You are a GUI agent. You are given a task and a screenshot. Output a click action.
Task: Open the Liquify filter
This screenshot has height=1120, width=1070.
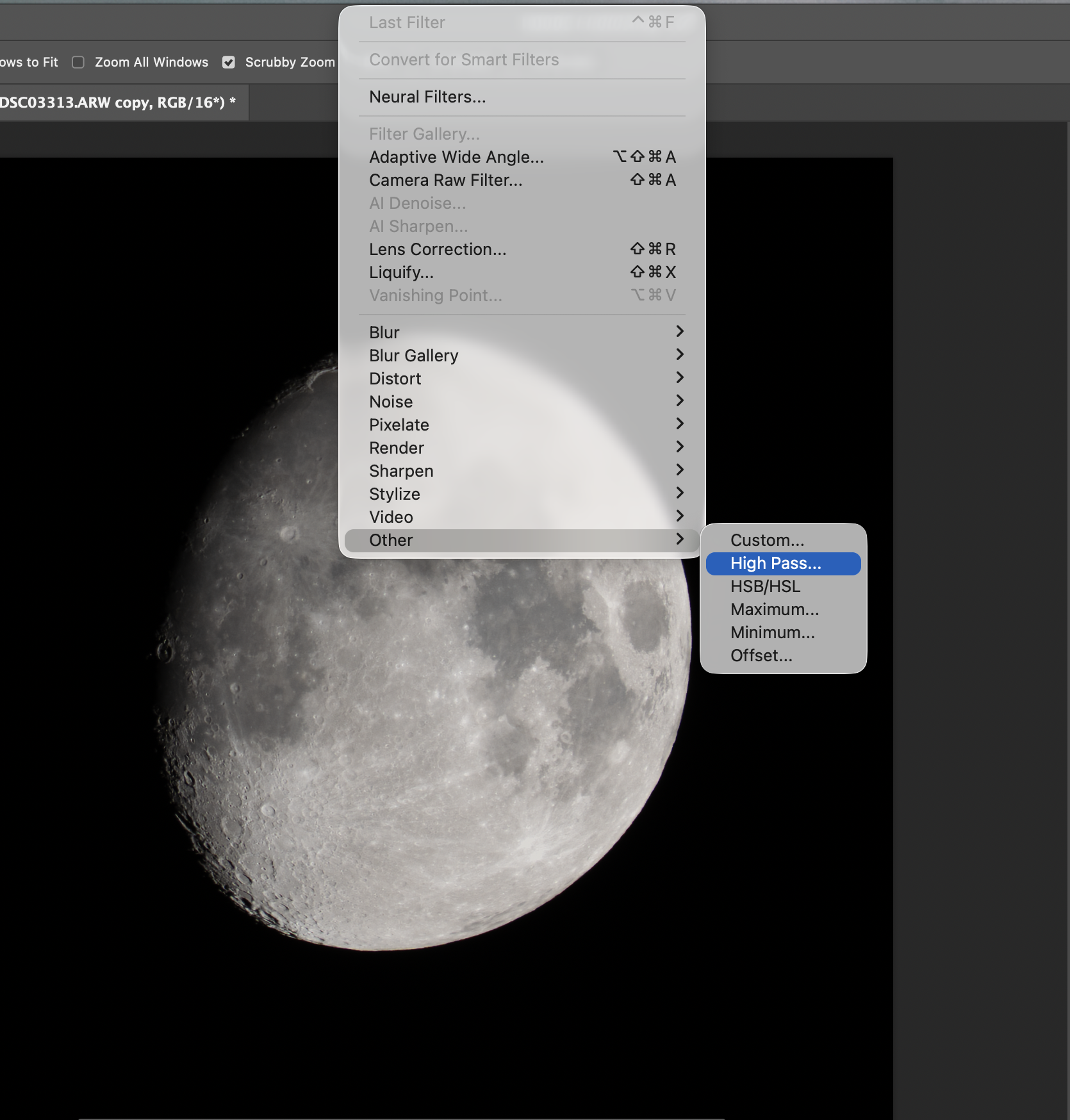click(400, 272)
